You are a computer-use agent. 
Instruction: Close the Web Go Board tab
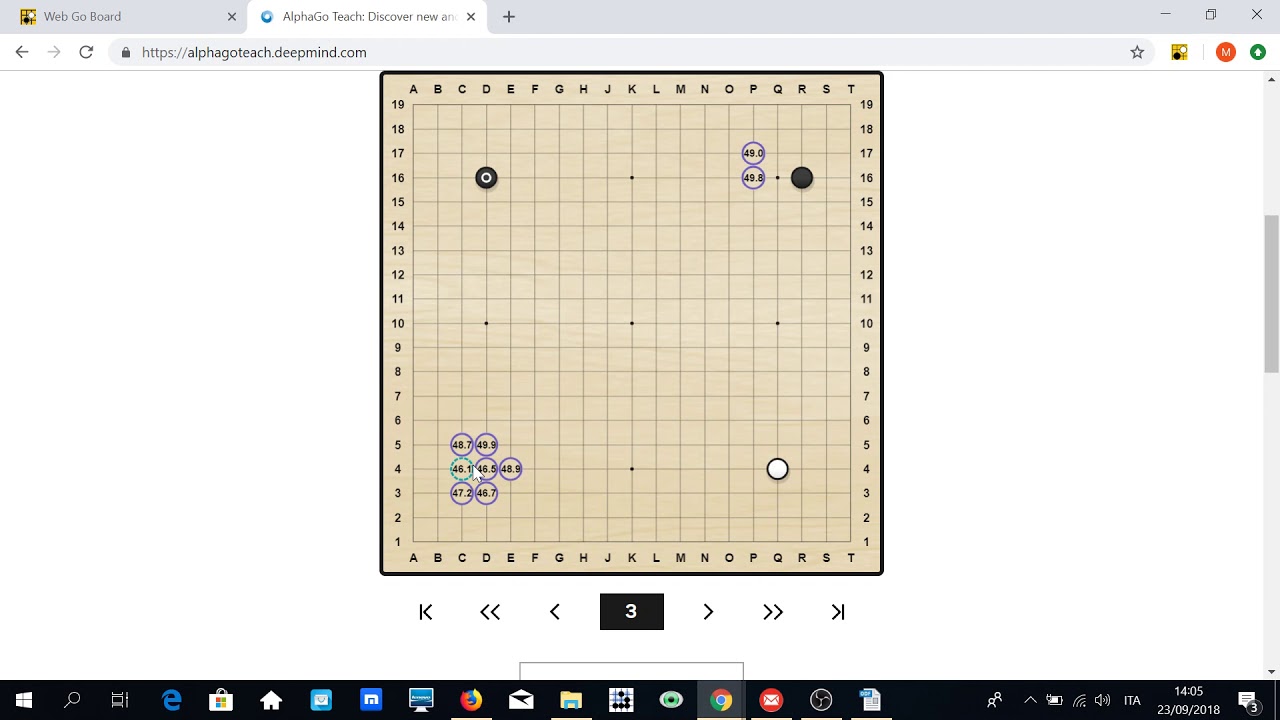click(232, 16)
